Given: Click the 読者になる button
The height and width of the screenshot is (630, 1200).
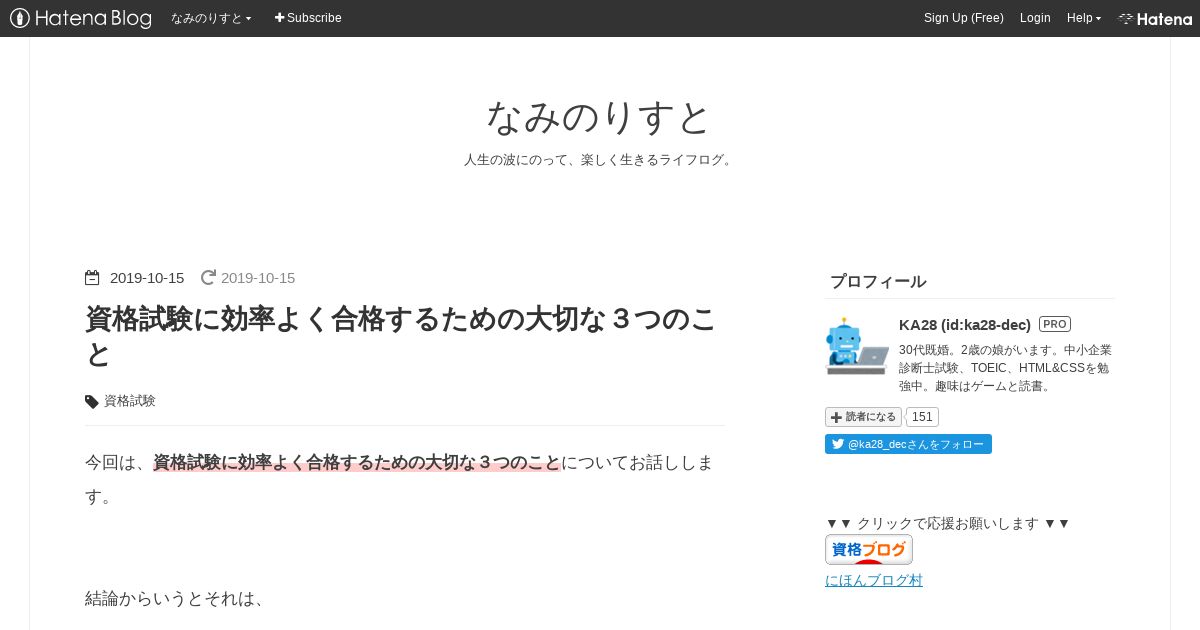Looking at the screenshot, I should click(x=863, y=417).
